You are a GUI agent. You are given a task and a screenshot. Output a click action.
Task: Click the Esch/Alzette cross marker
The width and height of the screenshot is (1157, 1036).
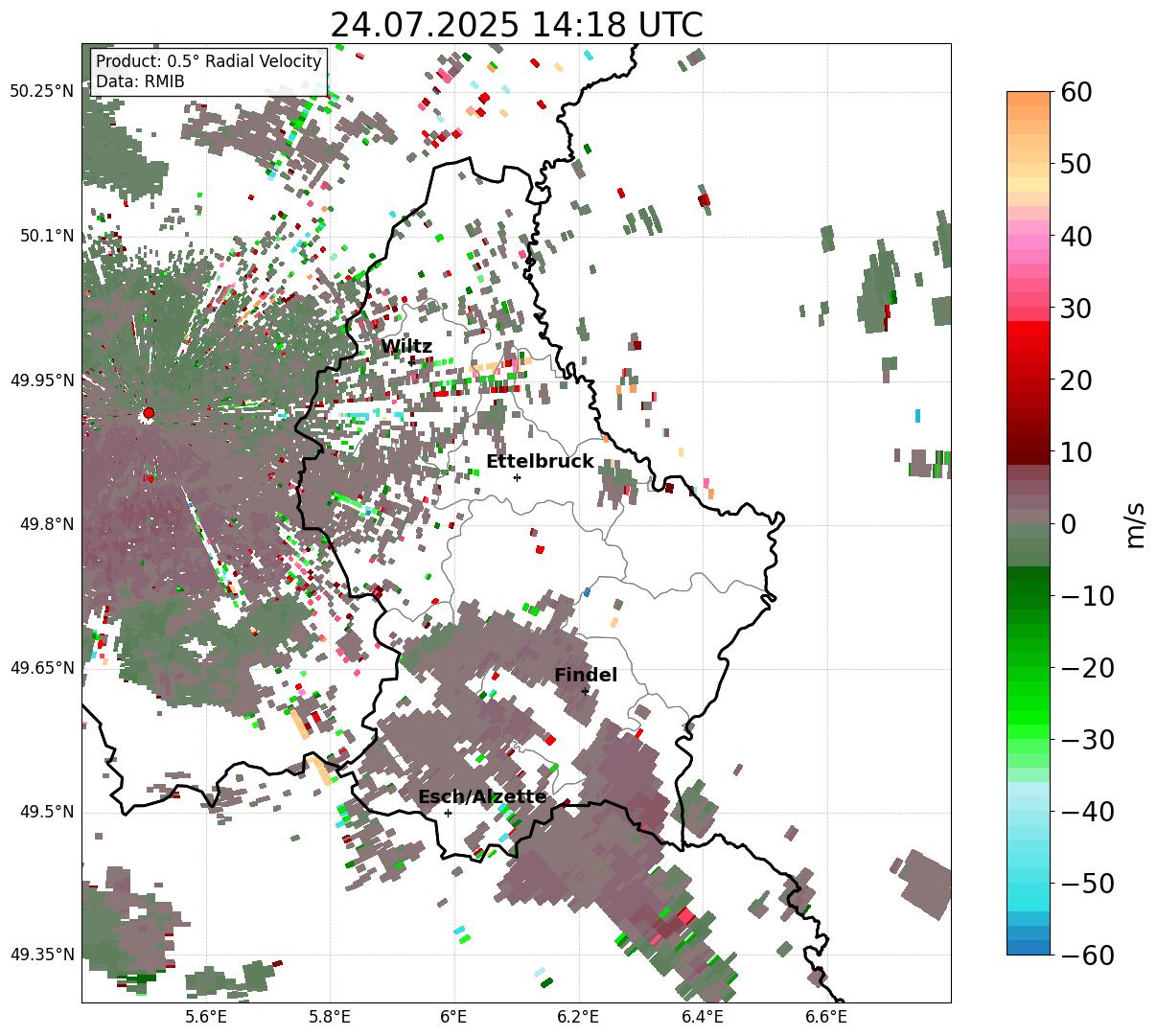pos(448,813)
